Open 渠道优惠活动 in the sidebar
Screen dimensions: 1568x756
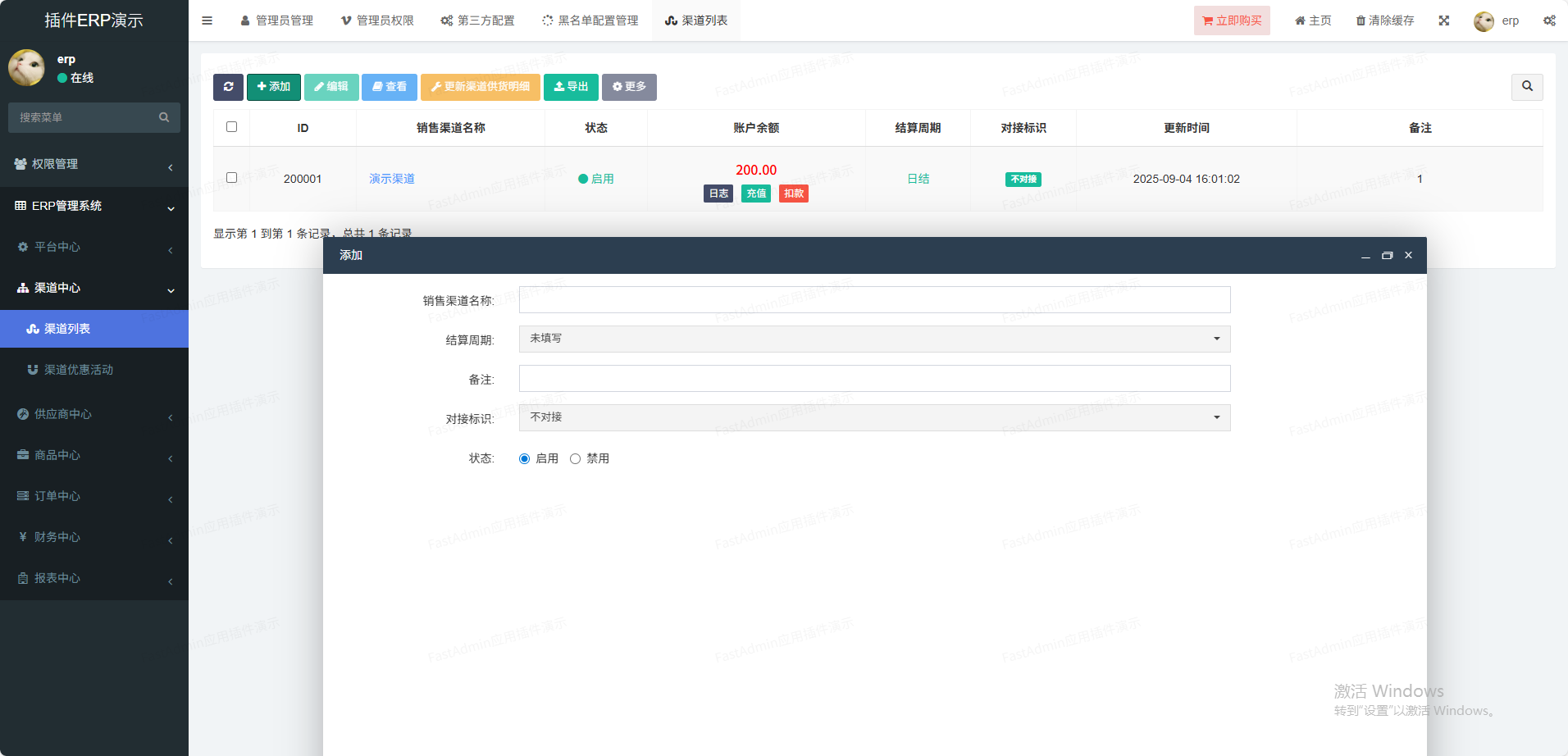point(79,370)
